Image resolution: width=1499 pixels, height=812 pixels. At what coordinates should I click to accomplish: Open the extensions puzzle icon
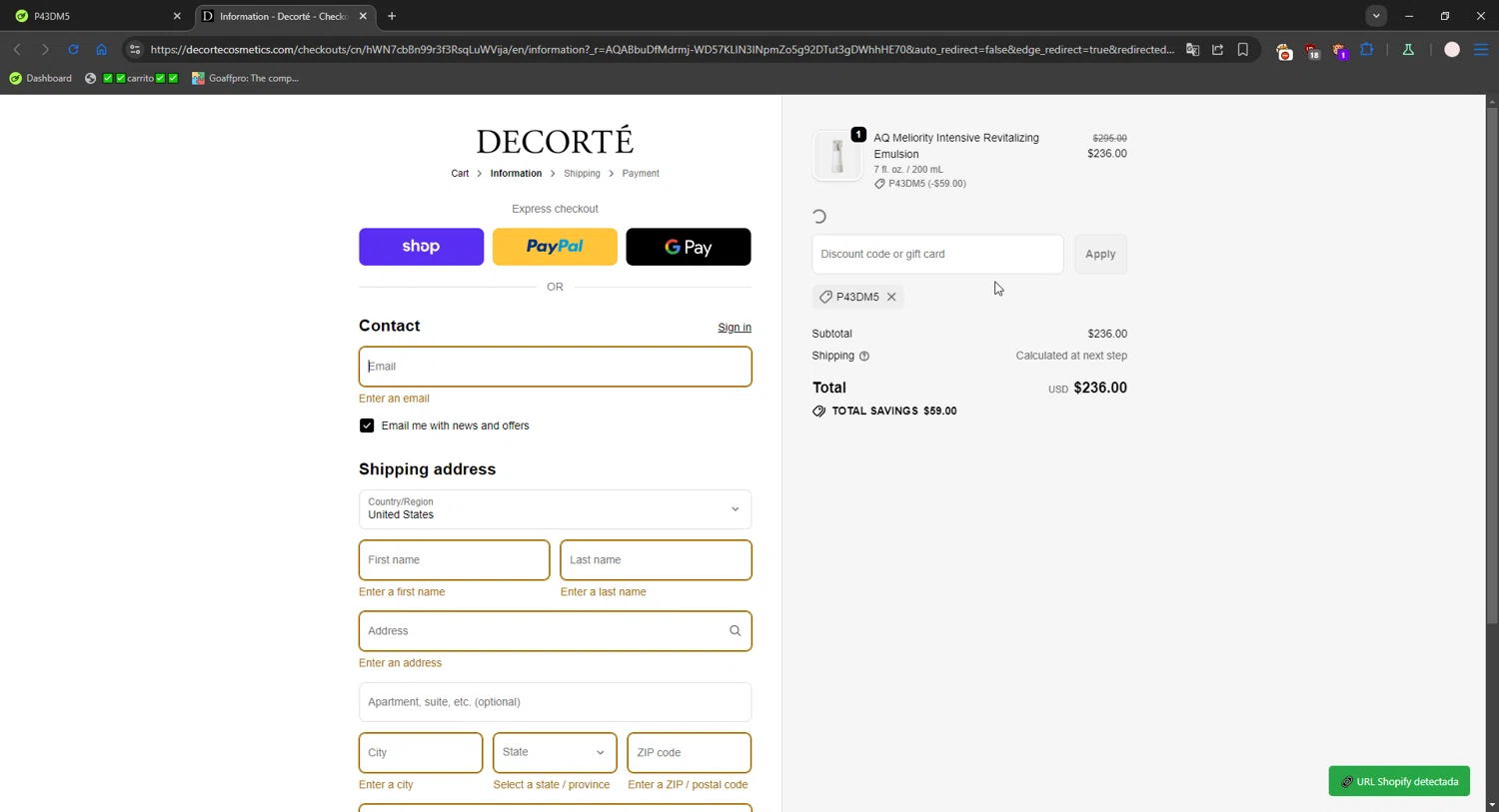(1367, 49)
